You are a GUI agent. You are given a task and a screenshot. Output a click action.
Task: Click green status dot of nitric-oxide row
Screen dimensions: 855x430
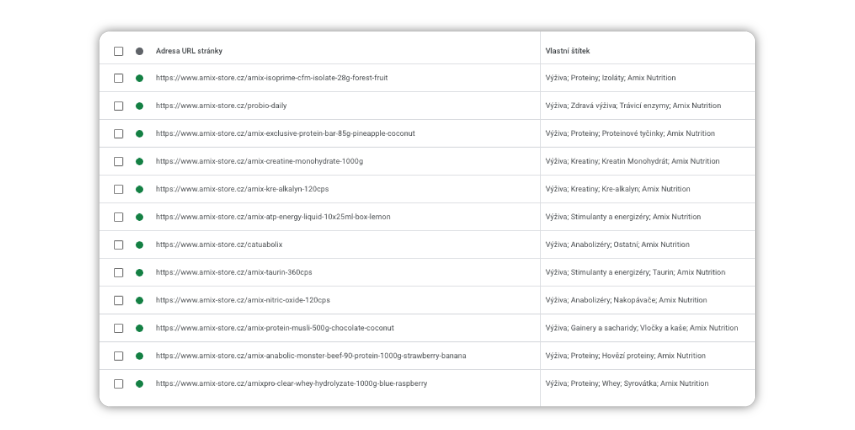tap(140, 300)
